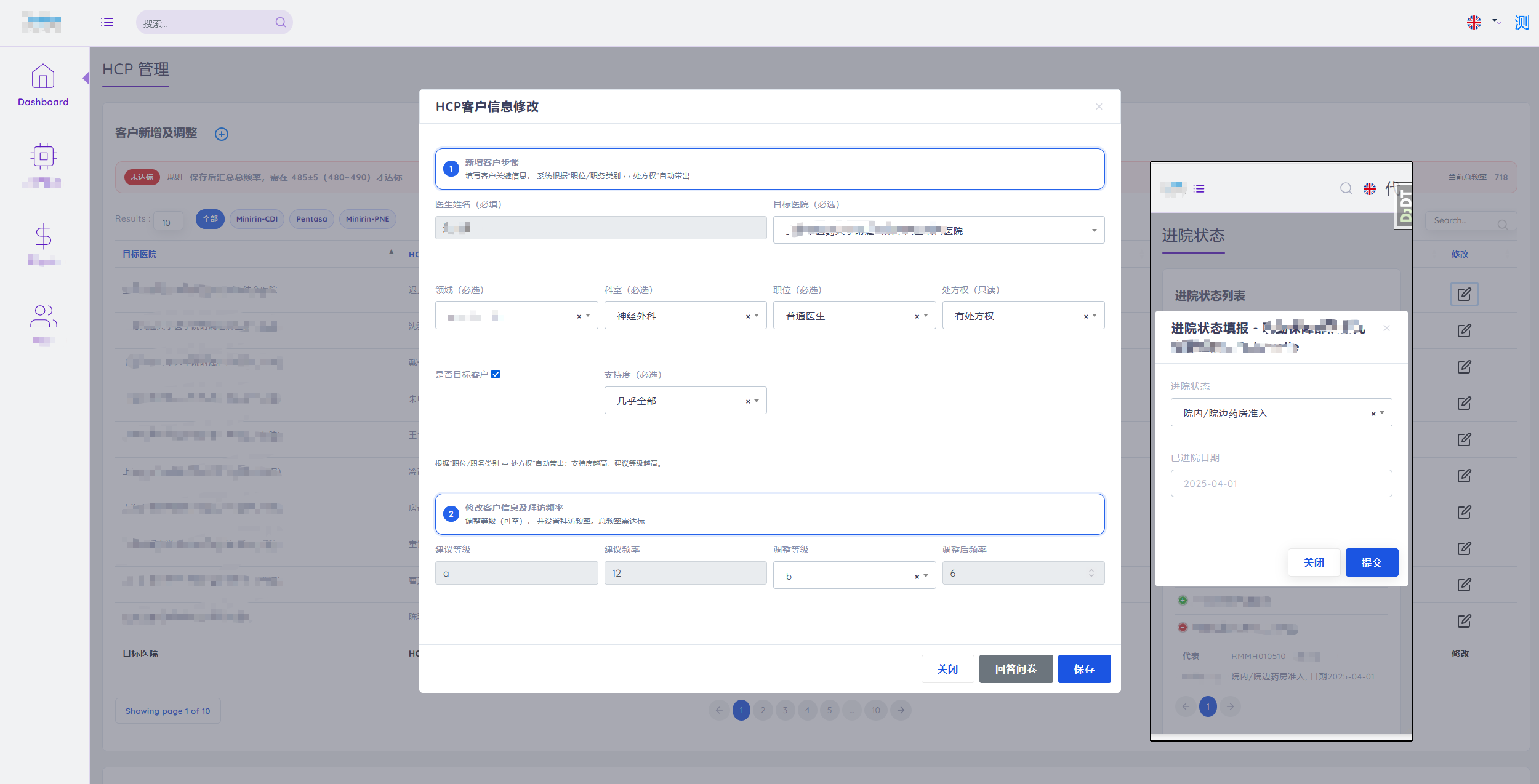Toggle 是否目标客户 checkbox
Viewport: 1539px width, 784px height.
(x=496, y=374)
